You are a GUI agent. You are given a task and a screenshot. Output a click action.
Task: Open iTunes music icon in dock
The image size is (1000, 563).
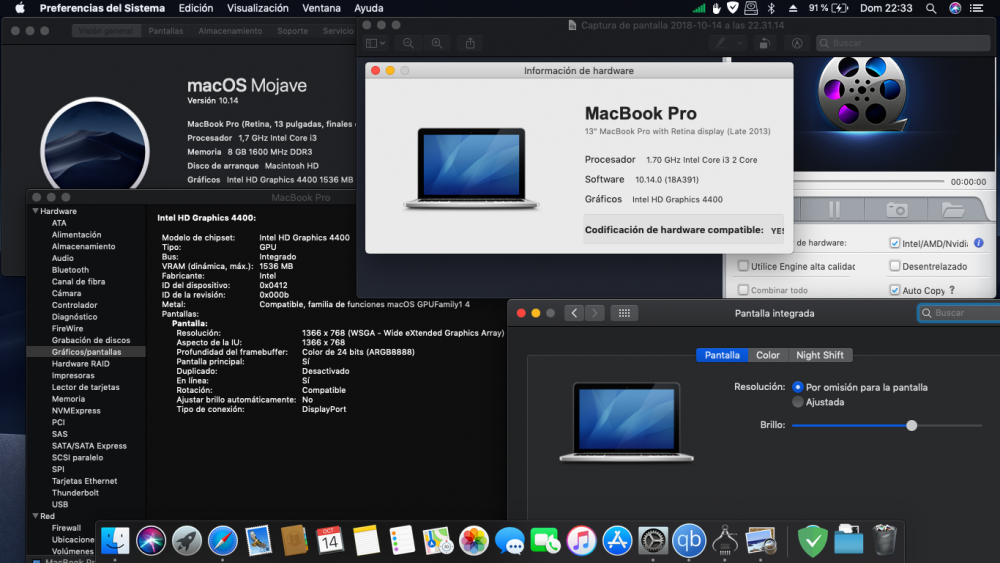coord(581,541)
